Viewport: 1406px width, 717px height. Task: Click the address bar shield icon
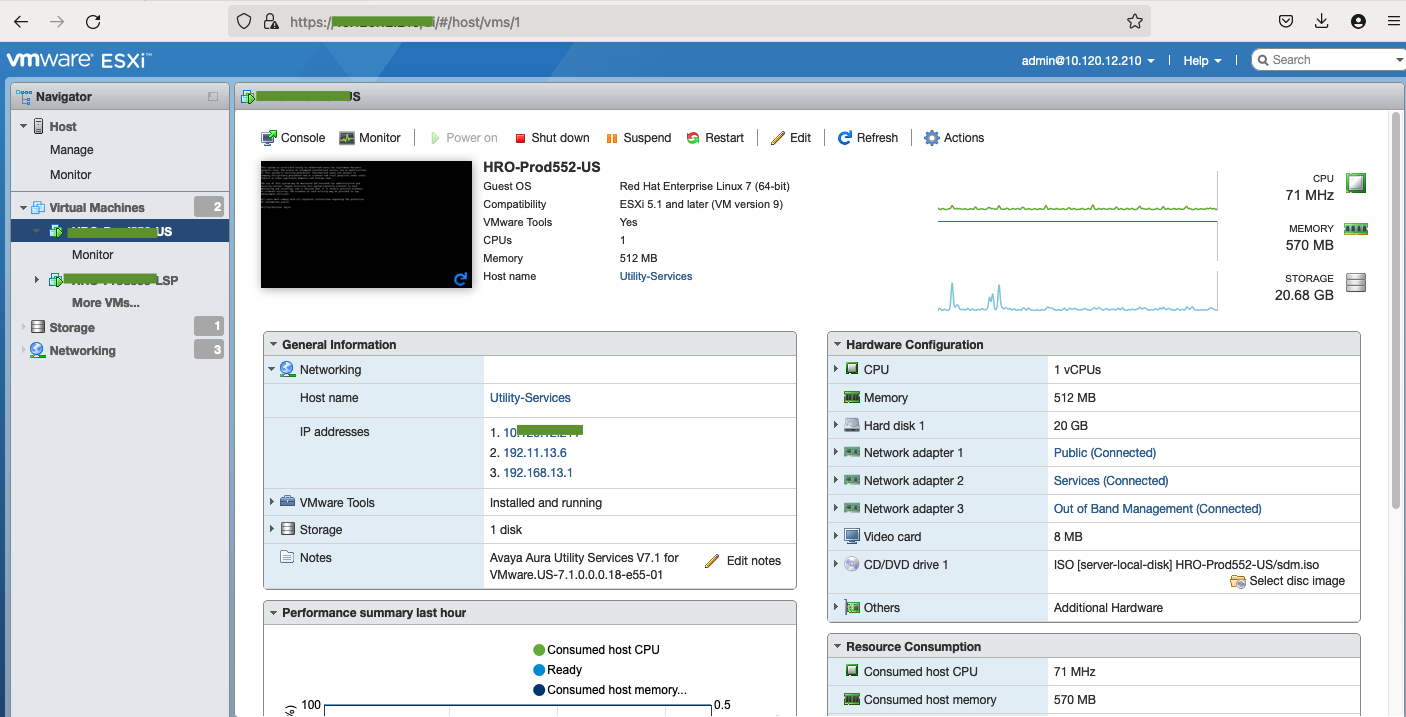[x=244, y=21]
